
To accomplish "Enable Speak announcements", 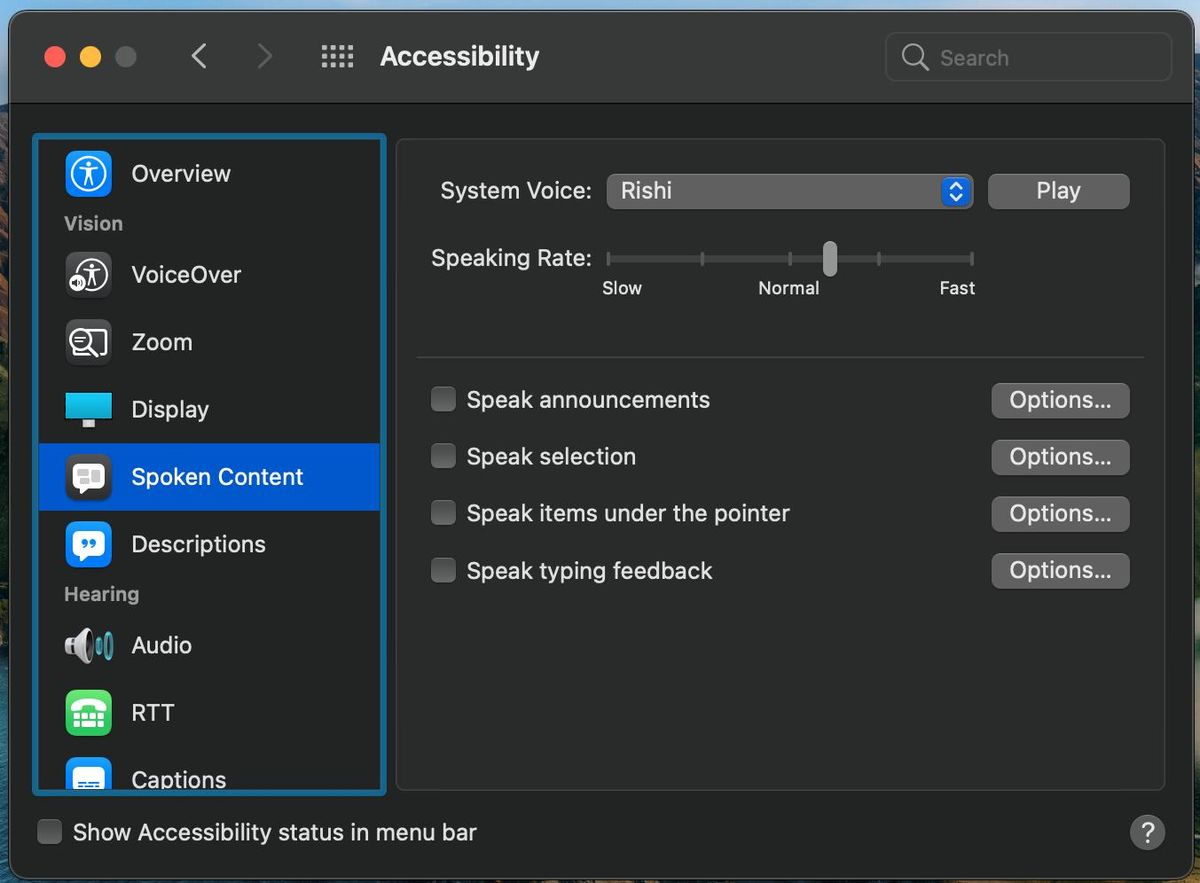I will tap(443, 398).
